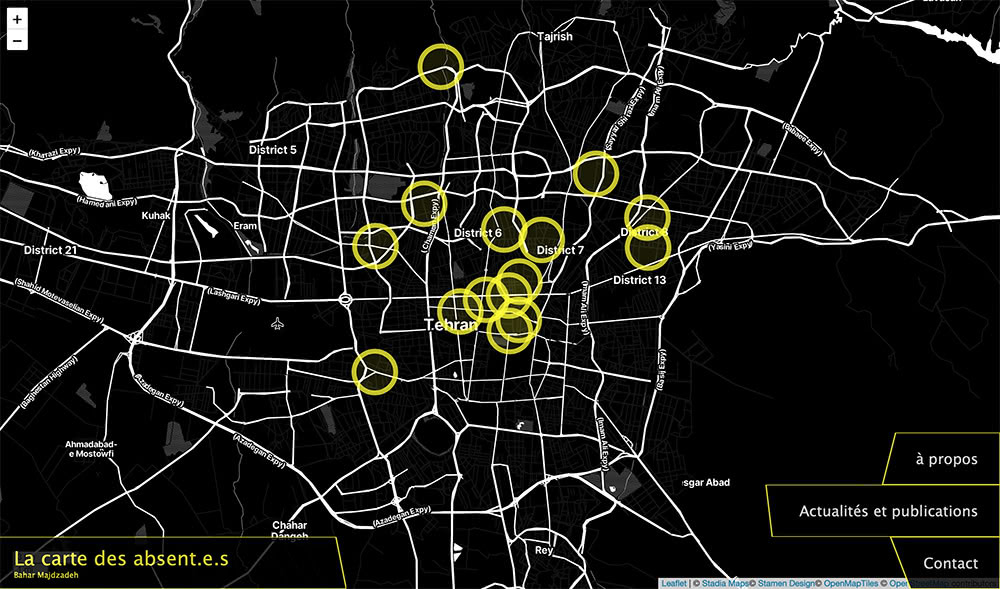Select the yellow marker on Sayyad Shirazi Expy
This screenshot has width=1000, height=589.
(x=595, y=173)
